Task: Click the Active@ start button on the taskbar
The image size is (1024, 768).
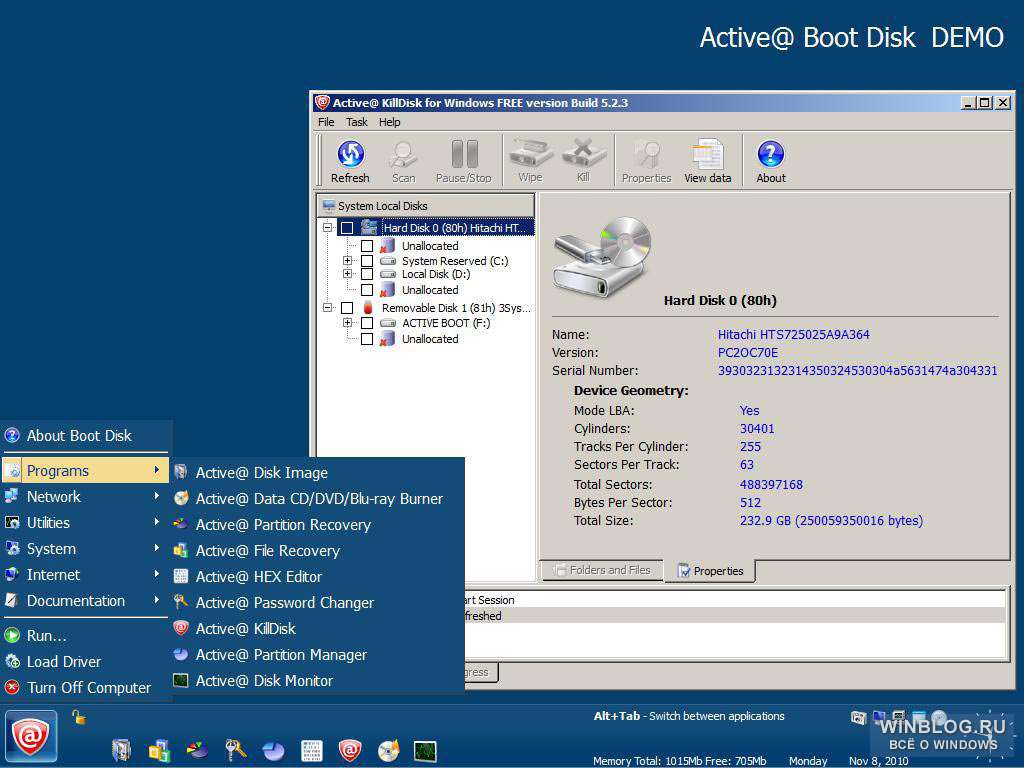Action: [31, 737]
